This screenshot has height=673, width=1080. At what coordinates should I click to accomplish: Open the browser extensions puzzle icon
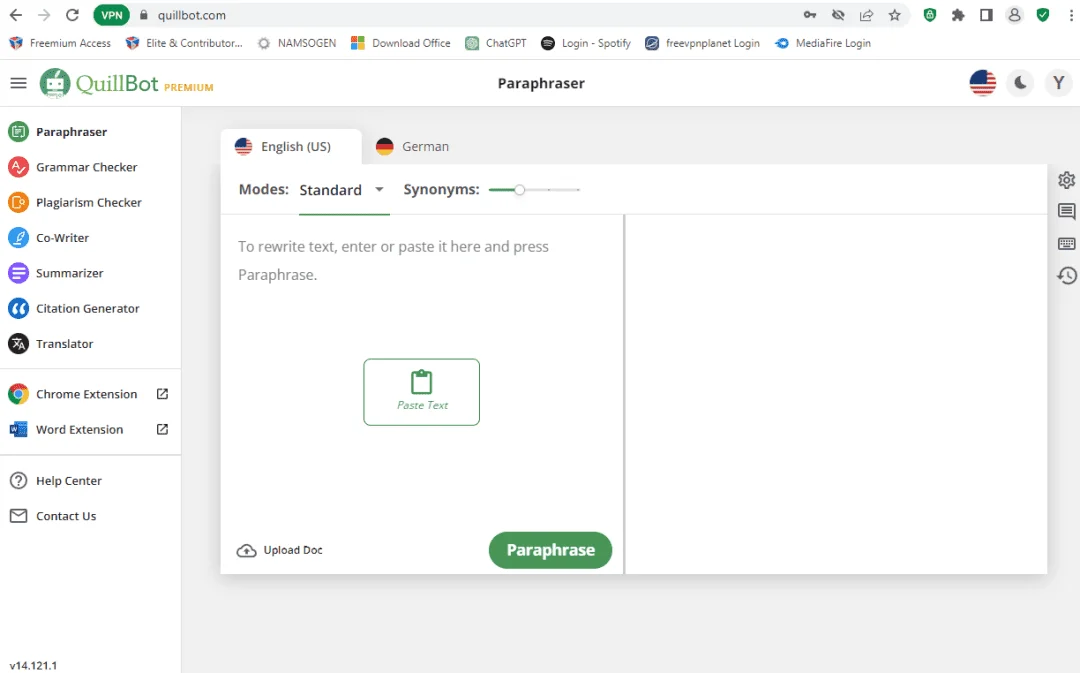pyautogui.click(x=958, y=15)
